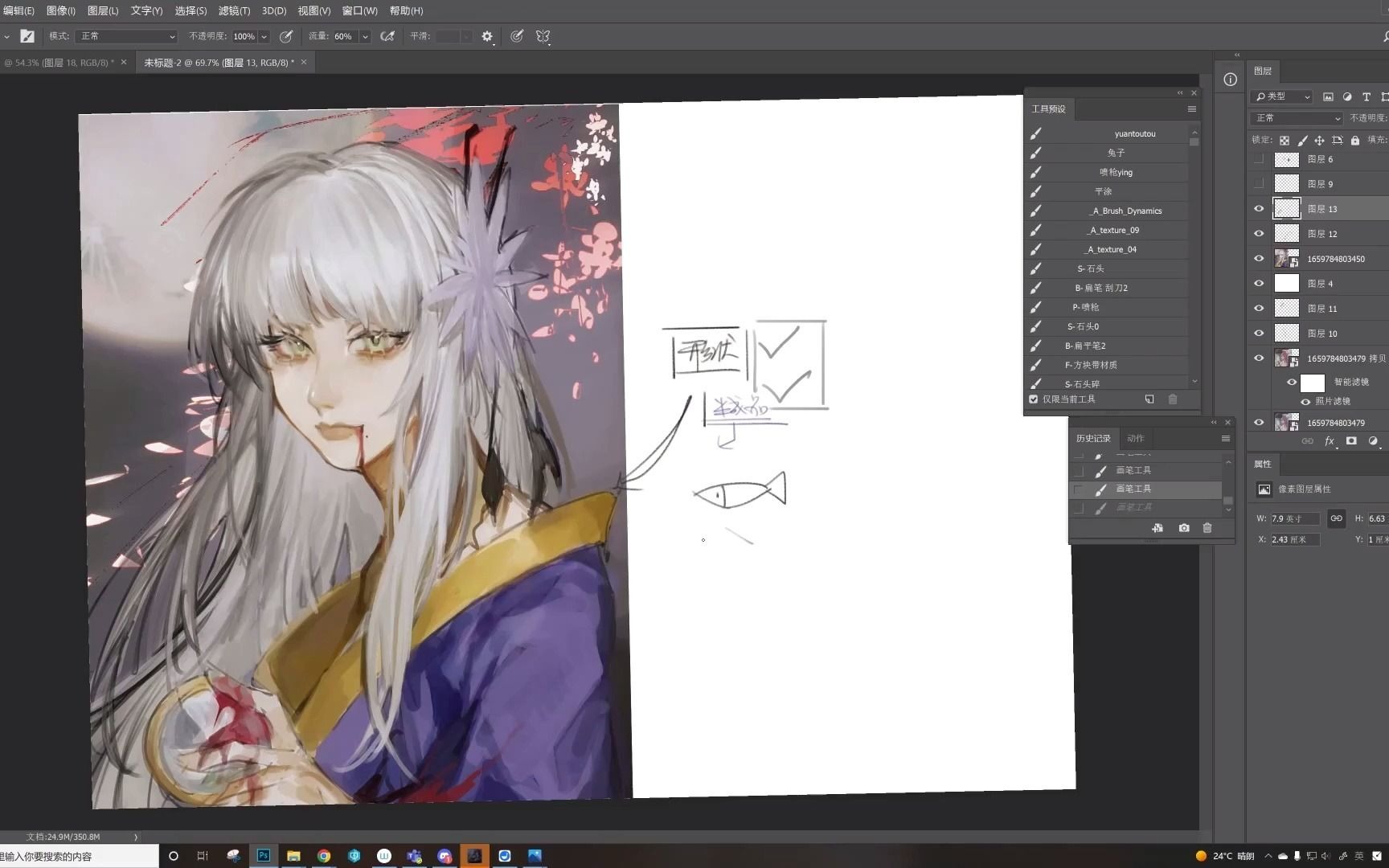The width and height of the screenshot is (1389, 868).
Task: Open layer blend mode 正常 dropdown
Action: click(1297, 118)
